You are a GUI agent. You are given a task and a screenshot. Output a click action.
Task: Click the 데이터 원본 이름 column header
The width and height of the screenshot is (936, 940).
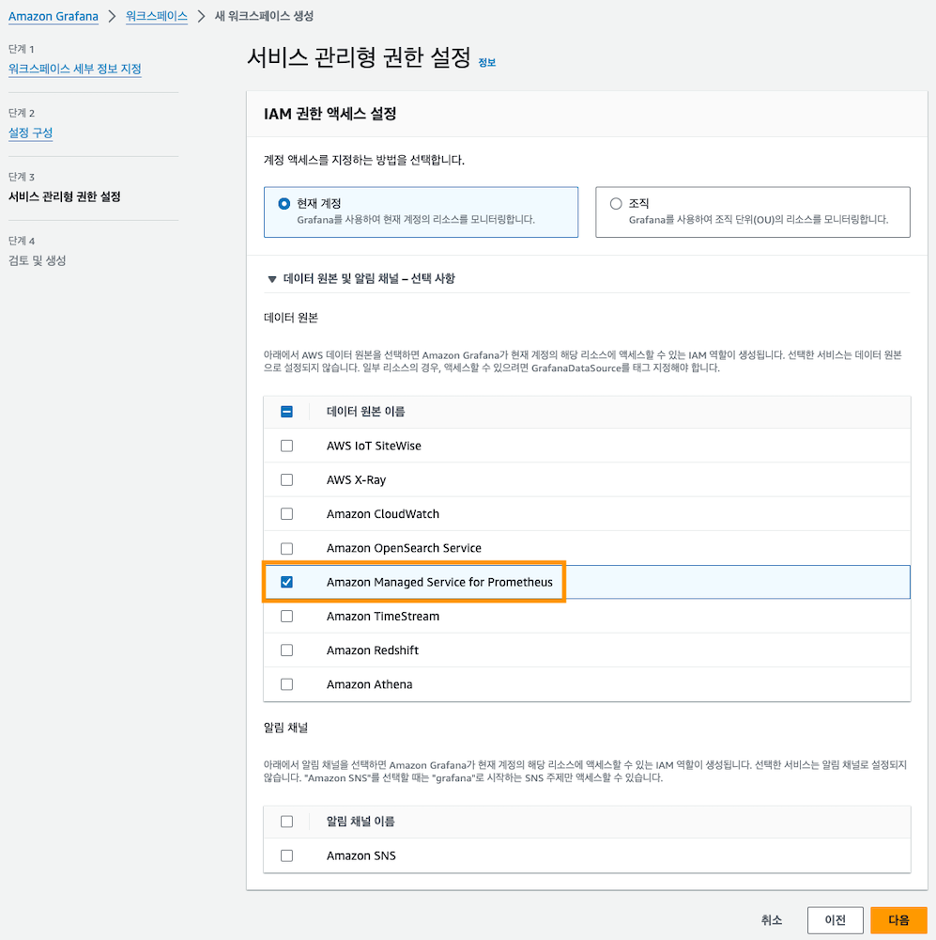click(366, 412)
